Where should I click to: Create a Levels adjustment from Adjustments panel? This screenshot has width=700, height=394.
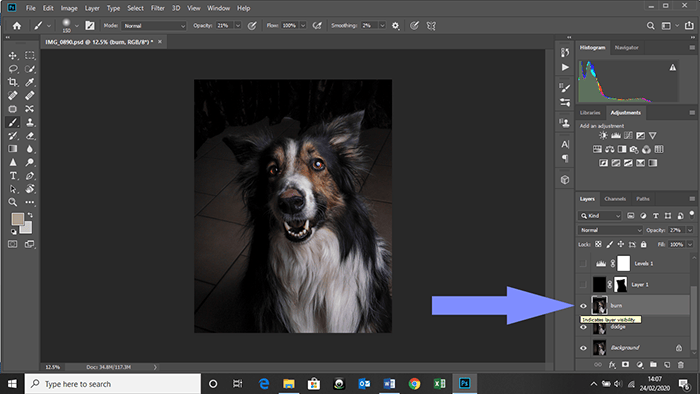coord(616,135)
